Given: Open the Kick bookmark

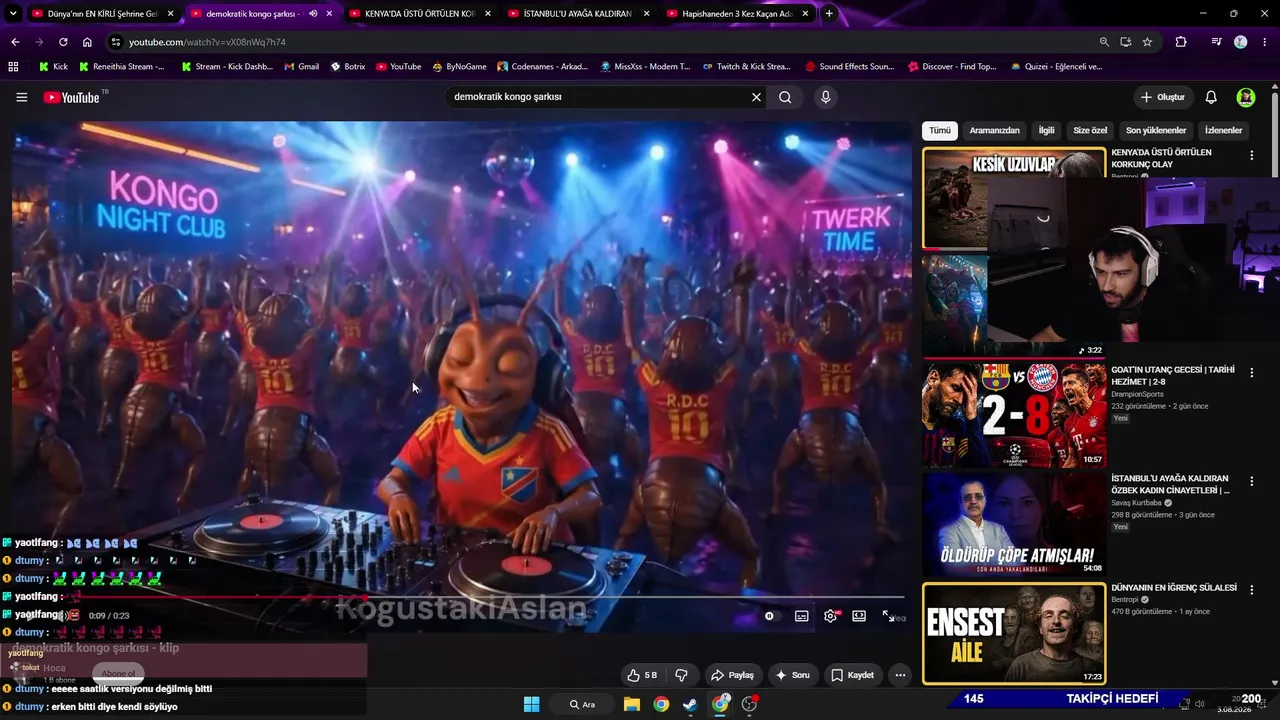Looking at the screenshot, I should 53,67.
